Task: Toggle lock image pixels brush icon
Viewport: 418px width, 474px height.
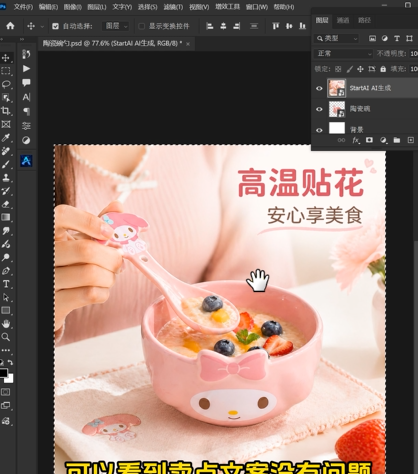Action: [x=349, y=69]
